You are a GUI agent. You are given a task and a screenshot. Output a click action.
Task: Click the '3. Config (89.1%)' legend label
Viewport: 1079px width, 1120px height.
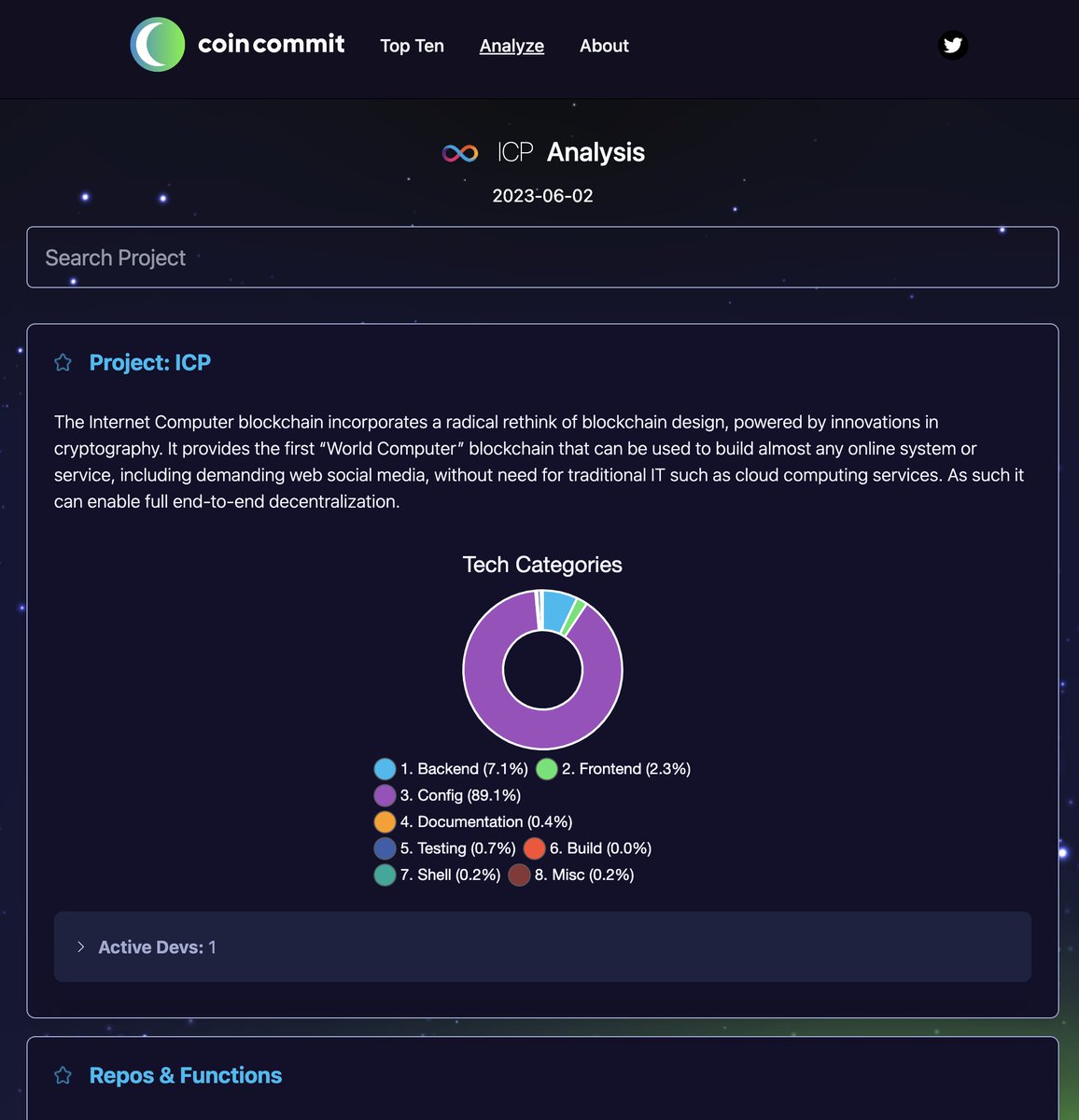coord(460,795)
